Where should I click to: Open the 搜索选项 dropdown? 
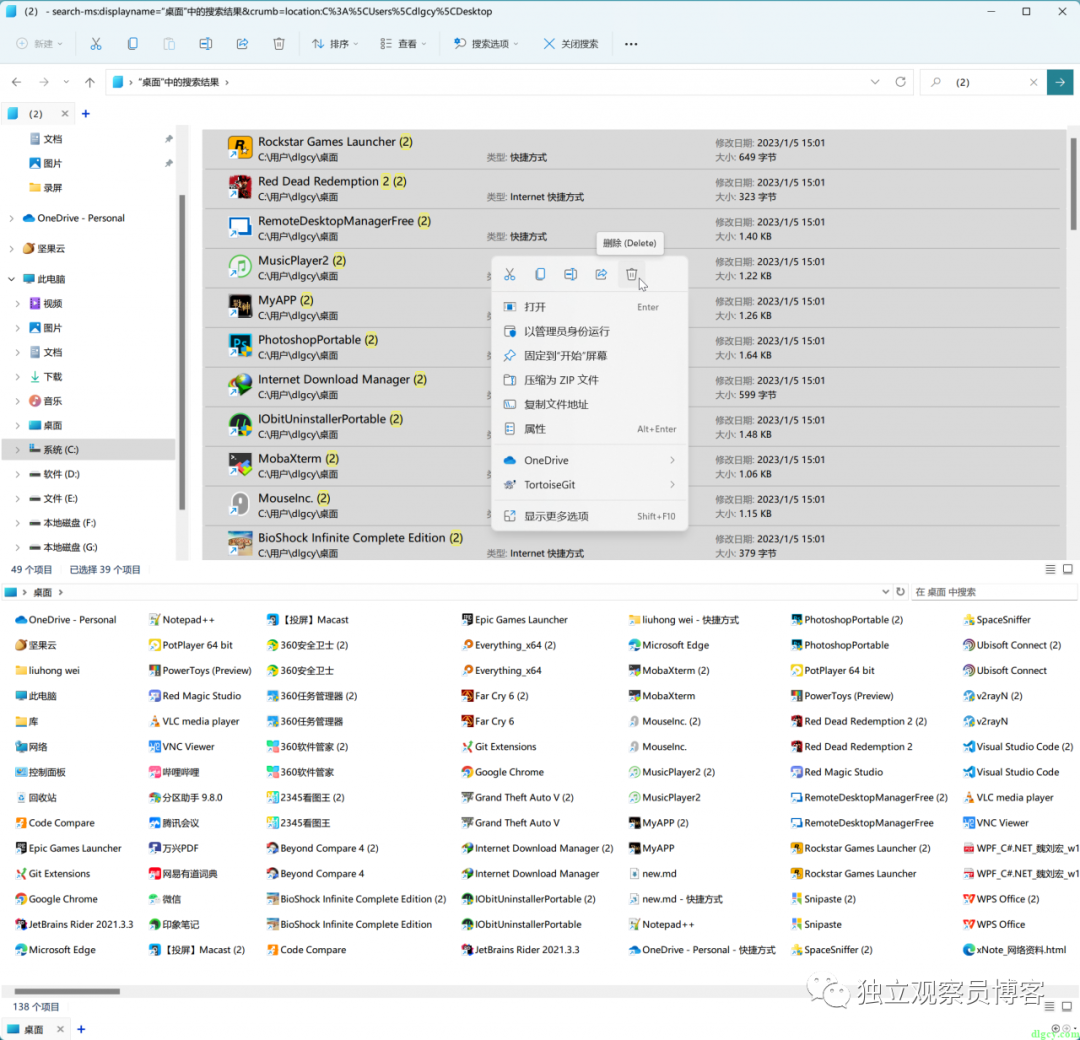[486, 43]
